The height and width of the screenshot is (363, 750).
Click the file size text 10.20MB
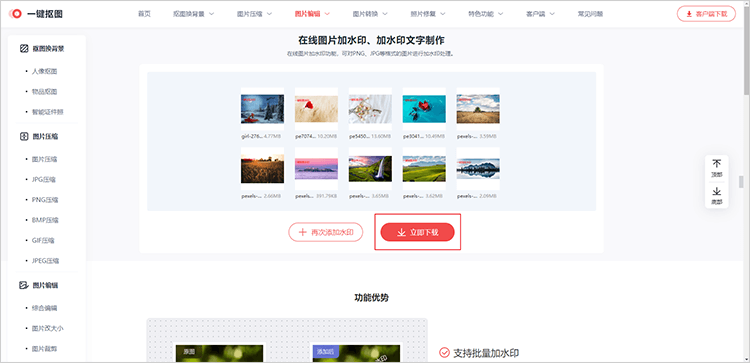(x=327, y=136)
